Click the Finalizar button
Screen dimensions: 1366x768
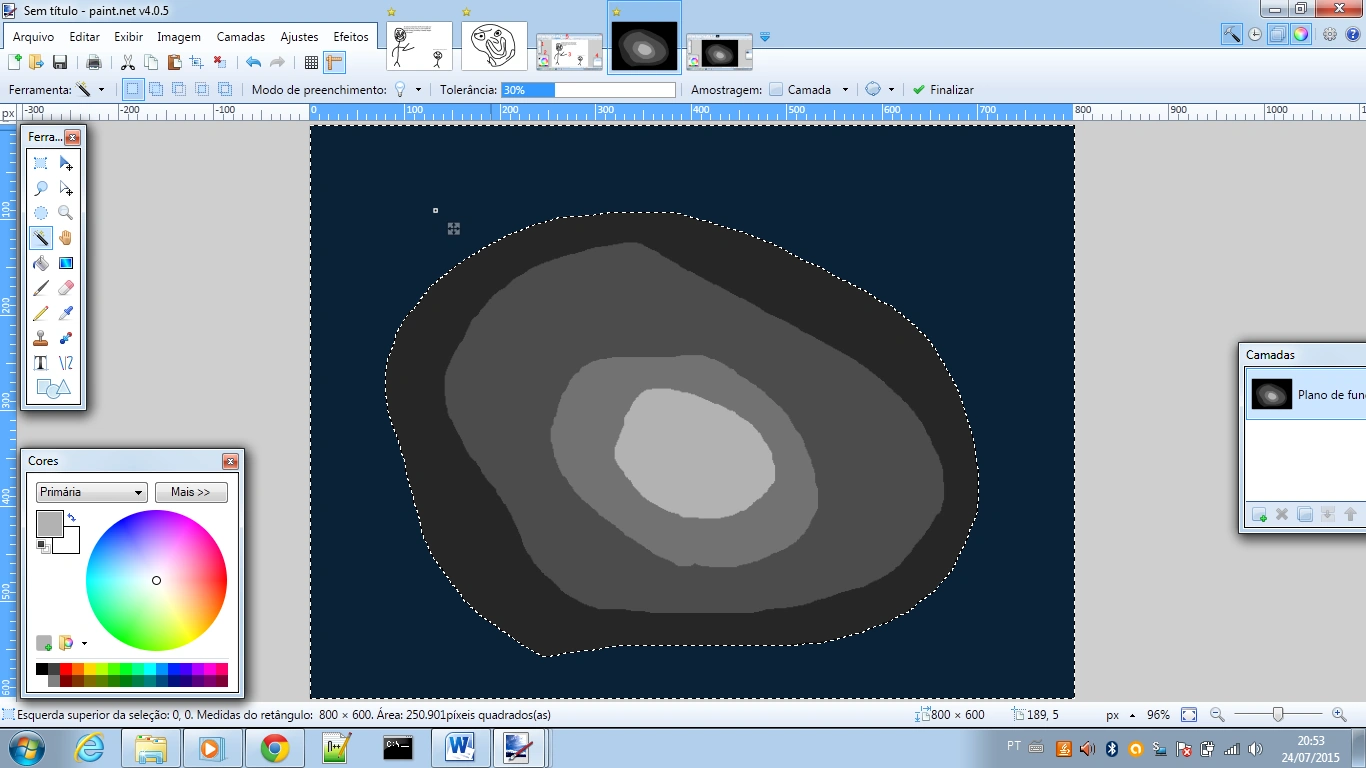click(x=943, y=89)
